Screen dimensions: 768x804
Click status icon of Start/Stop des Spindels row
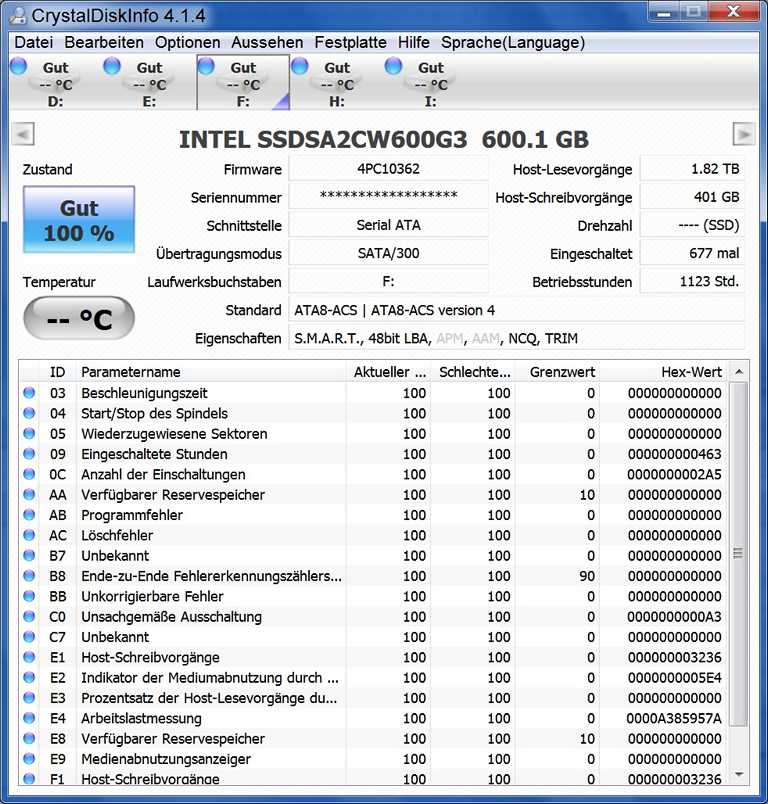[x=29, y=413]
